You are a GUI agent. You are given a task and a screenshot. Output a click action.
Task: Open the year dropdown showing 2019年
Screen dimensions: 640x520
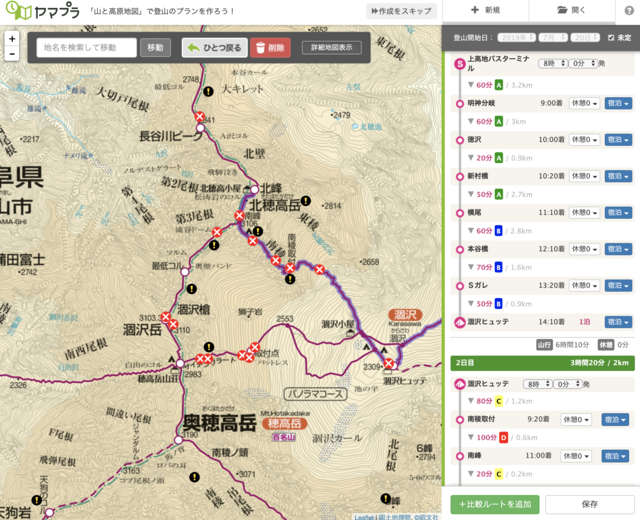tap(516, 38)
